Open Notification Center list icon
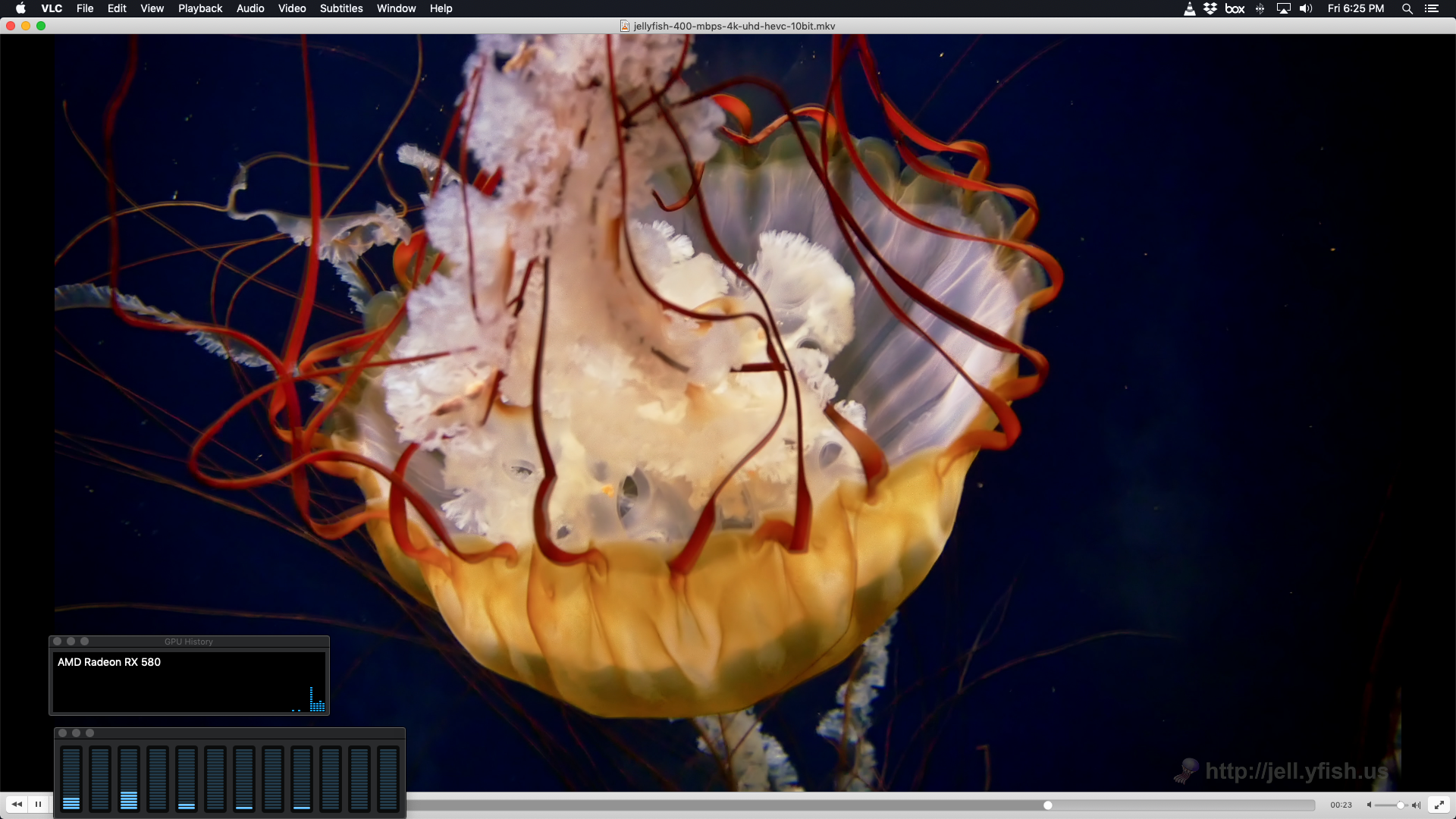1456x819 pixels. pos(1432,8)
